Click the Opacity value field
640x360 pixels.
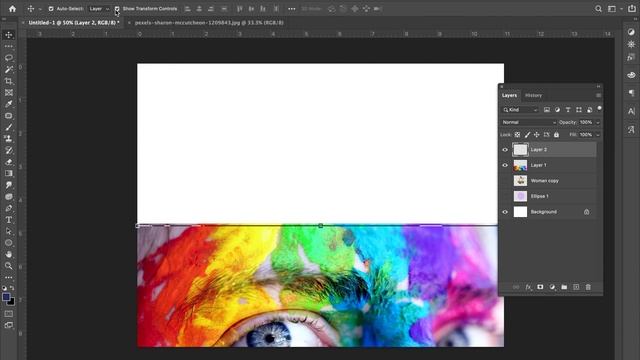[x=586, y=122]
